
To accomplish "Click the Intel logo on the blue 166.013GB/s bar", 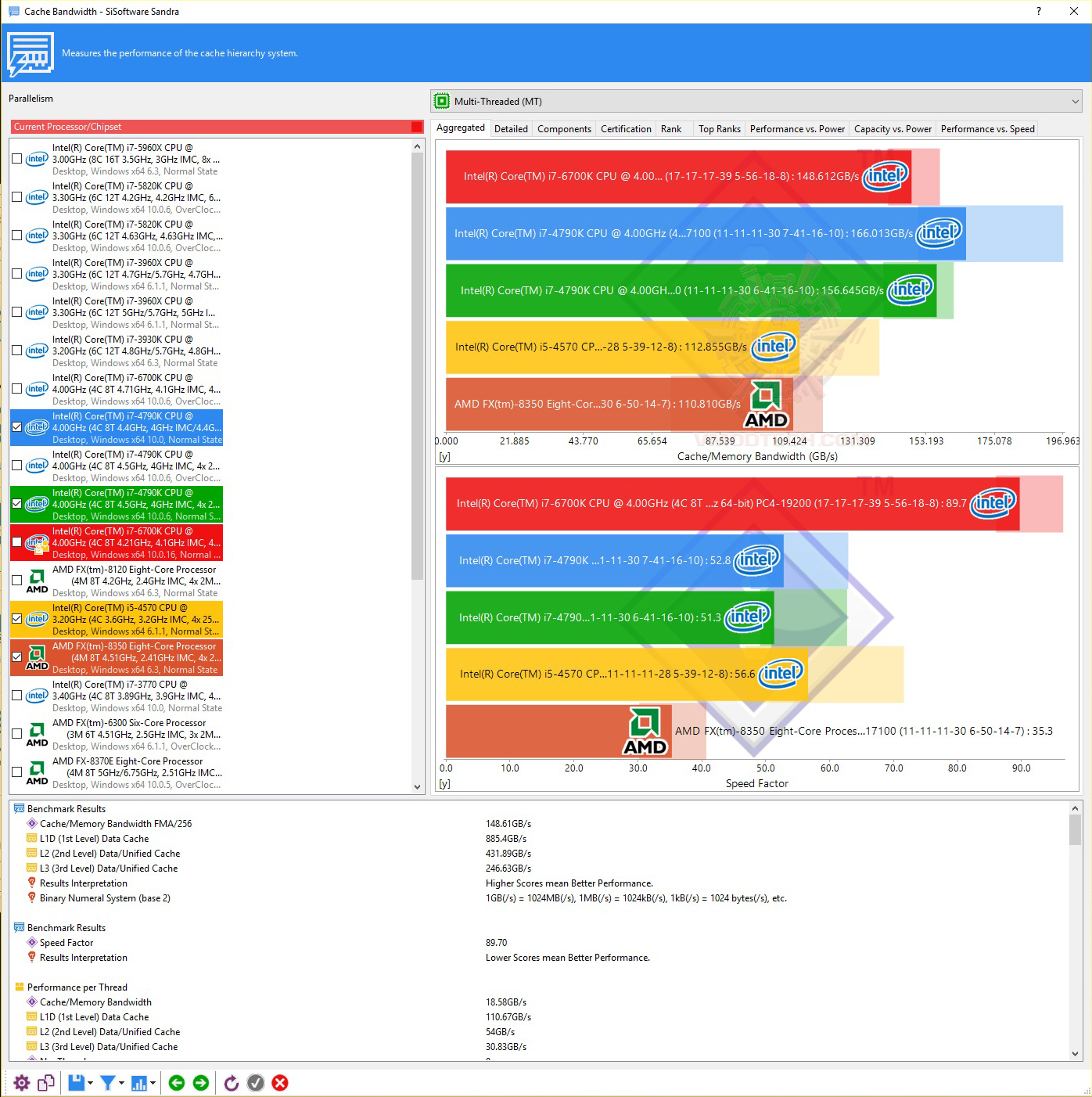I will pos(939,233).
